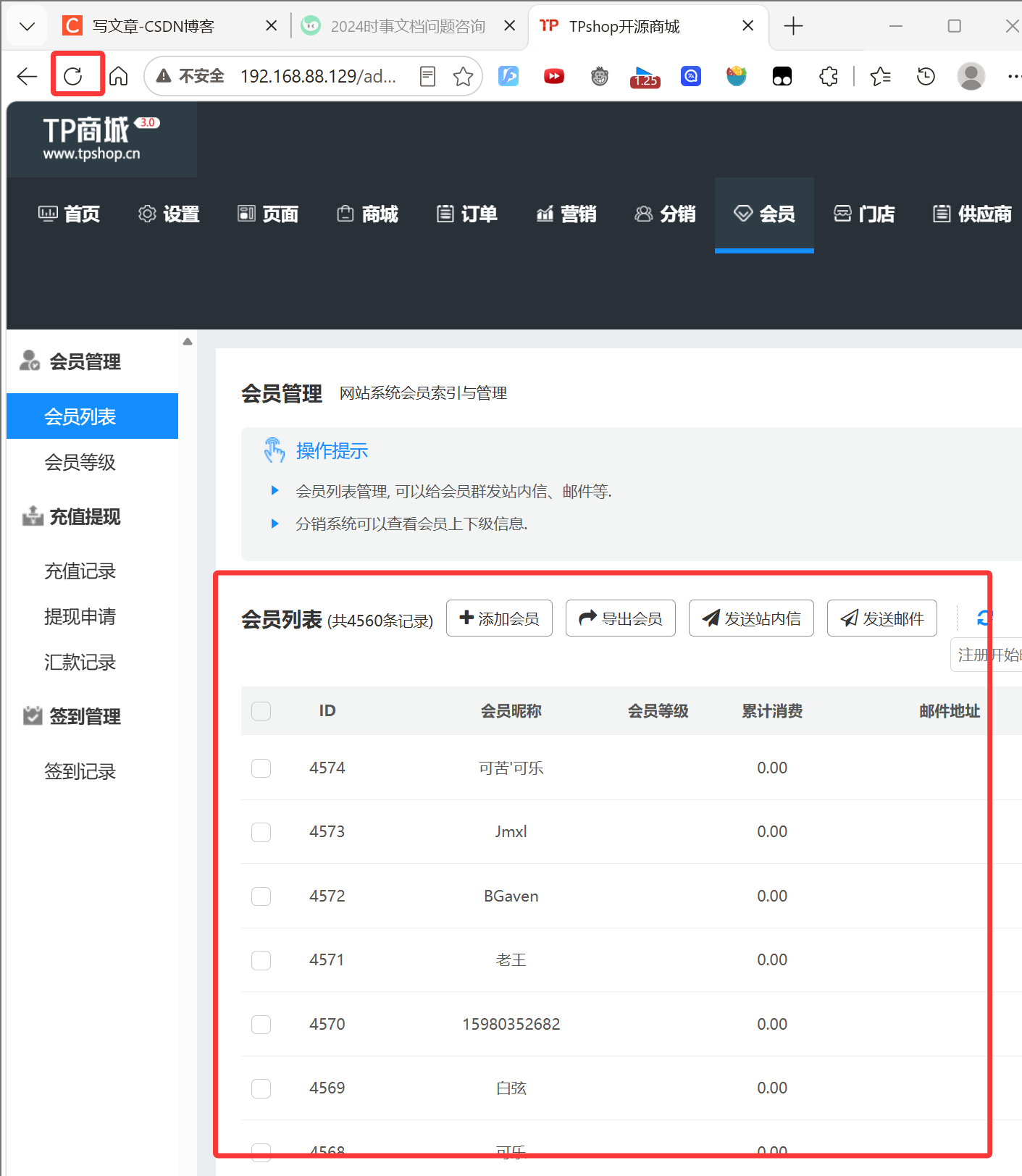Go back with the browser back arrow
Image resolution: width=1022 pixels, height=1176 pixels.
pyautogui.click(x=27, y=75)
